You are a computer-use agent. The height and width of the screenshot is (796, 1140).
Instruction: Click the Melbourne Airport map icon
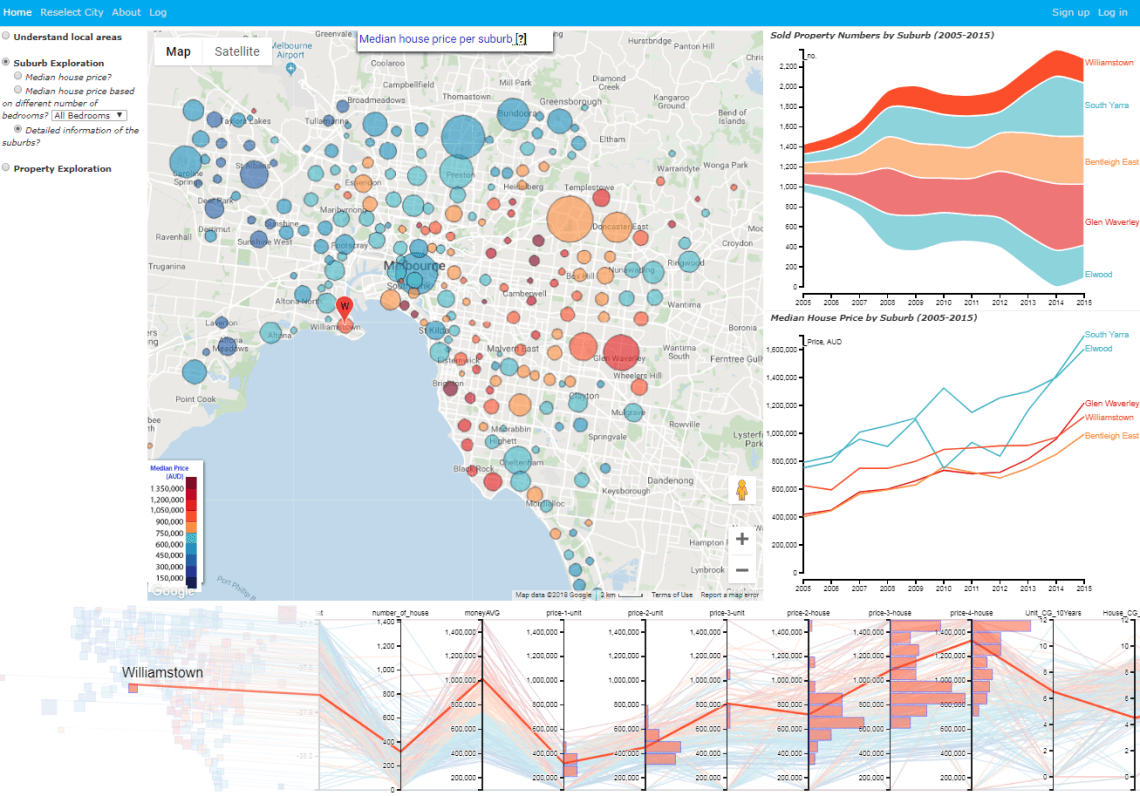[x=291, y=68]
